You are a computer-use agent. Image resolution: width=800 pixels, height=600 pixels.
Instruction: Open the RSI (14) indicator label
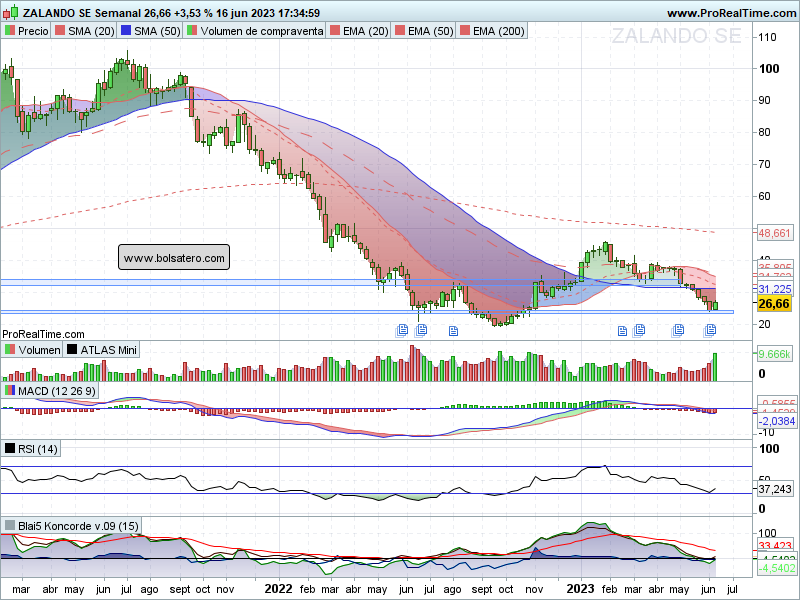tap(31, 449)
